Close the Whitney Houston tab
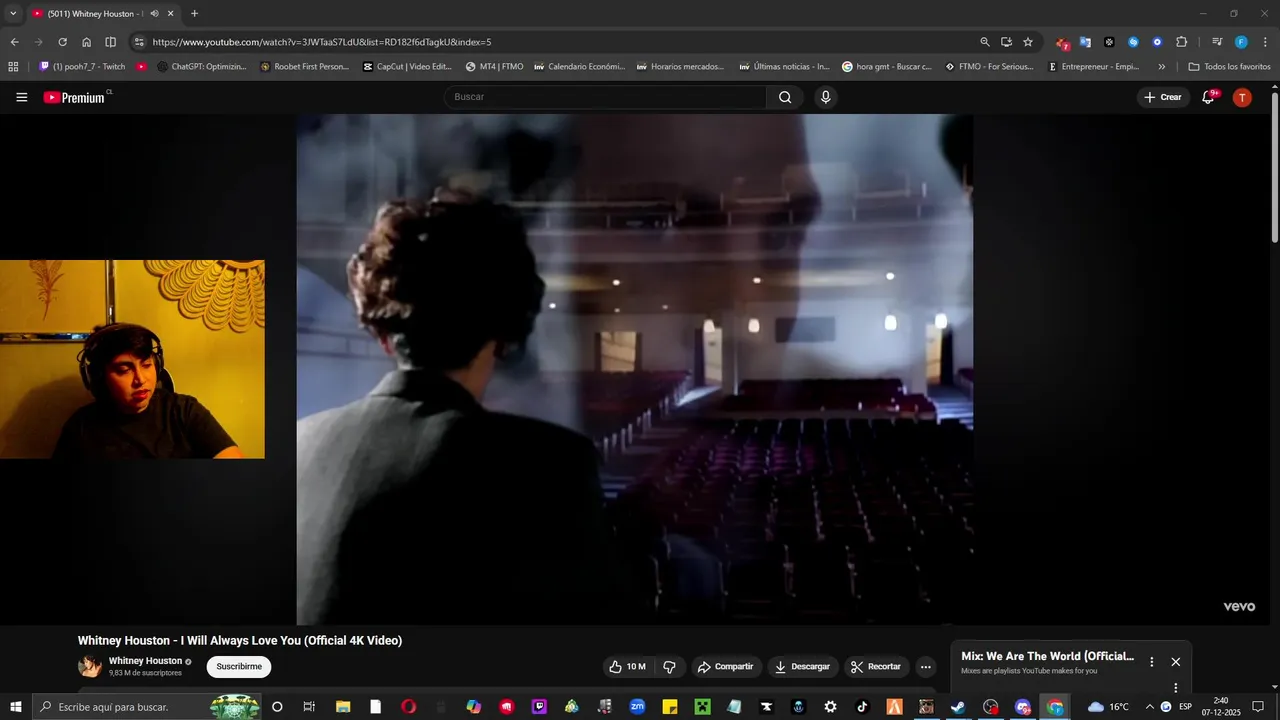Image resolution: width=1280 pixels, height=720 pixels. (x=171, y=14)
